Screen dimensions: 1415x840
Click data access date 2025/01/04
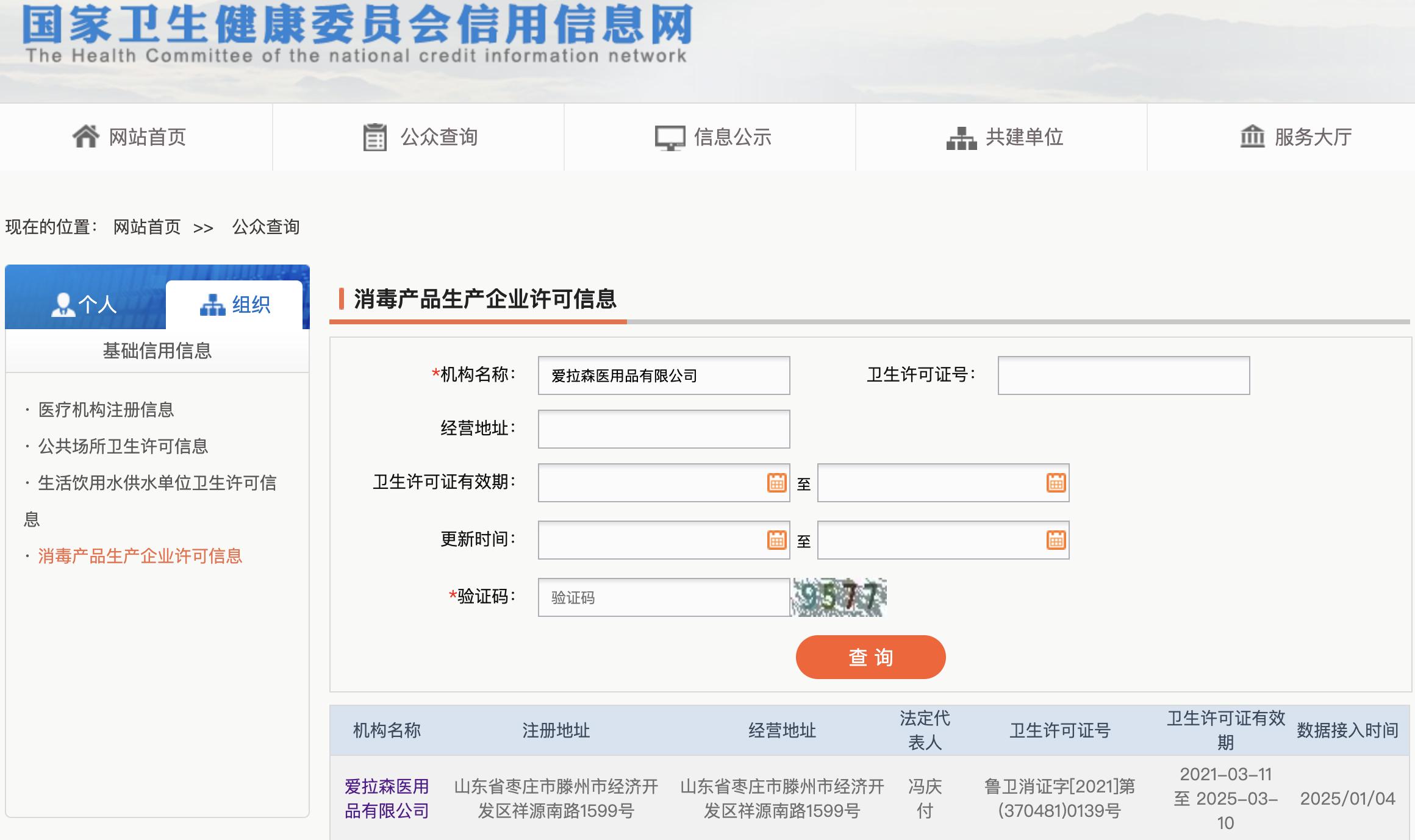tap(1347, 799)
